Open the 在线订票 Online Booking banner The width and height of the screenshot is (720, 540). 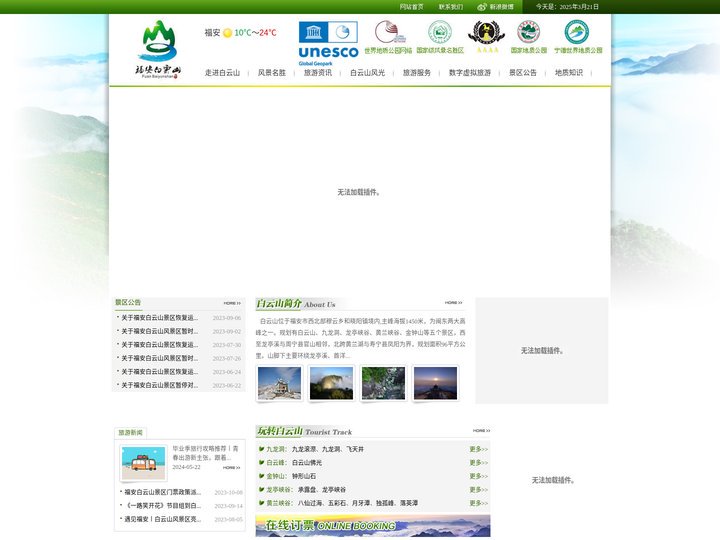point(373,526)
